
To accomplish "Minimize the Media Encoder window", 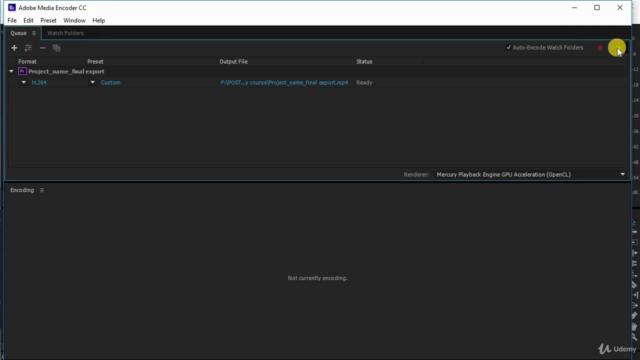I will [x=574, y=7].
